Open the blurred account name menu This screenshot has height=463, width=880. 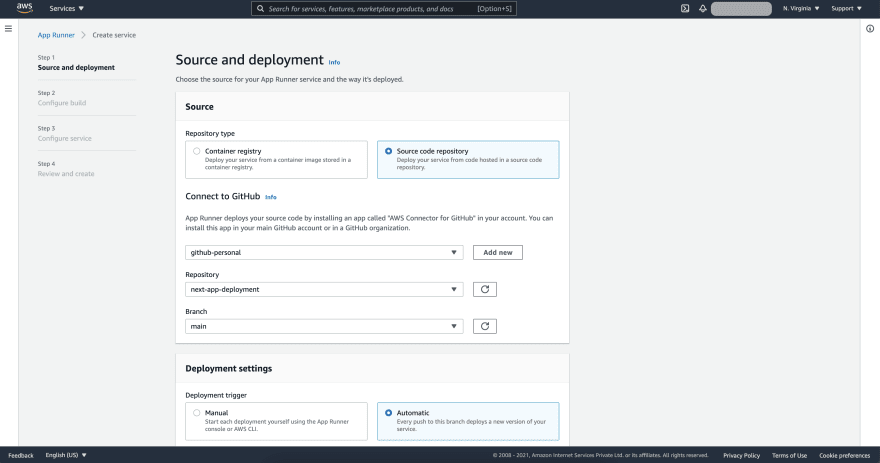741,8
